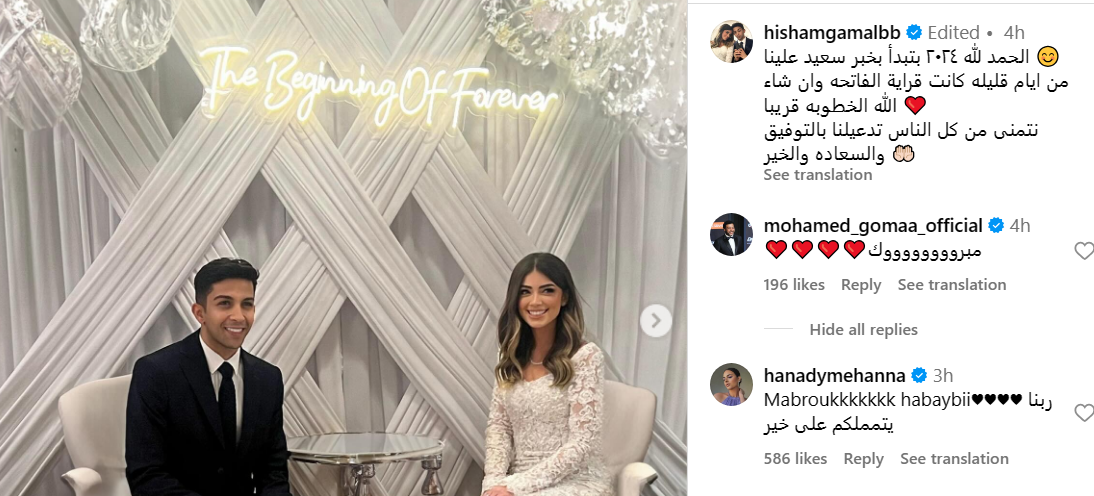
Task: Translate mohamed_gomaa_official's comment
Action: point(952,285)
